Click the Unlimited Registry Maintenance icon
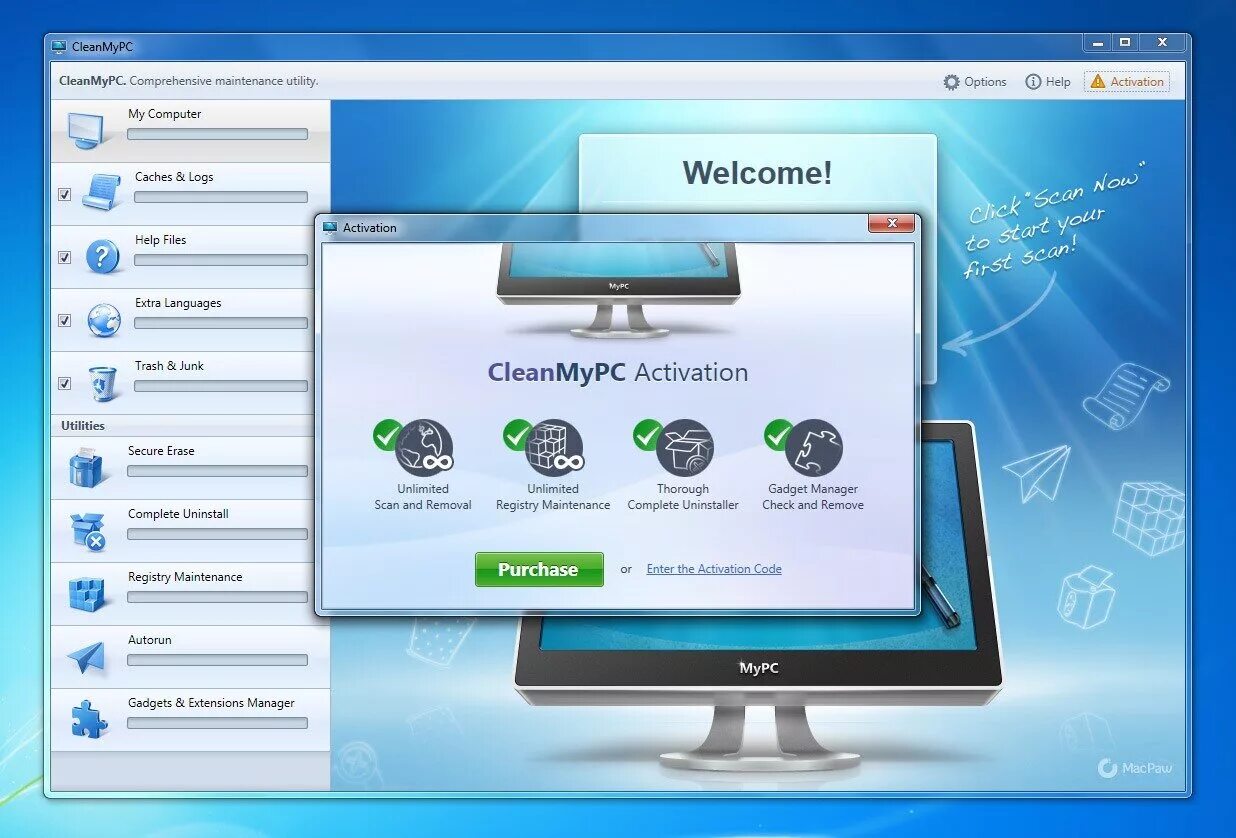Screen dimensions: 1236x838 (x=553, y=448)
